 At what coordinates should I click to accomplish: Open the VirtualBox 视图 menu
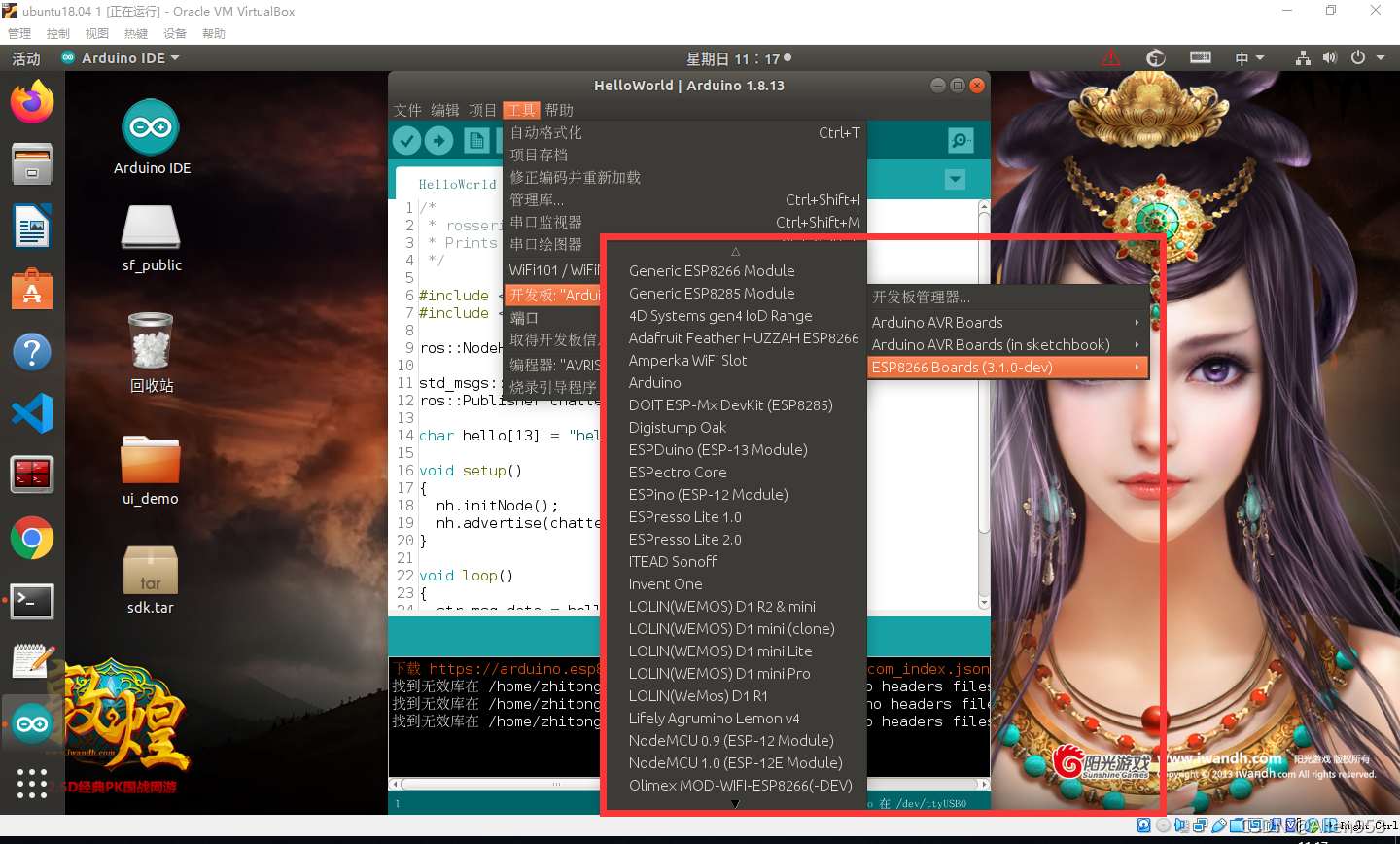[97, 33]
